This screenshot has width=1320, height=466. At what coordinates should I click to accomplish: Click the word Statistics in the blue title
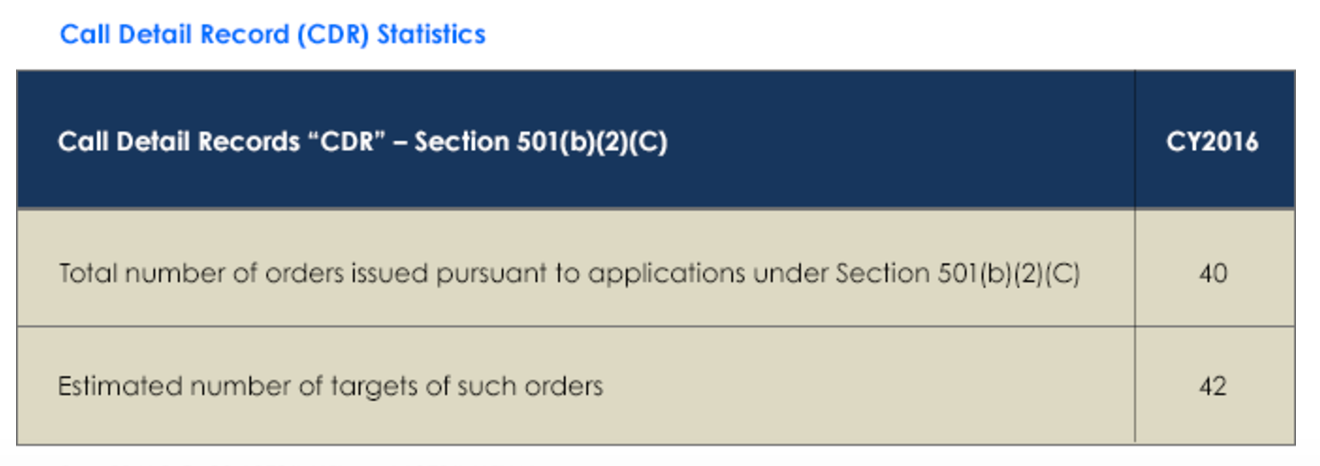(431, 34)
